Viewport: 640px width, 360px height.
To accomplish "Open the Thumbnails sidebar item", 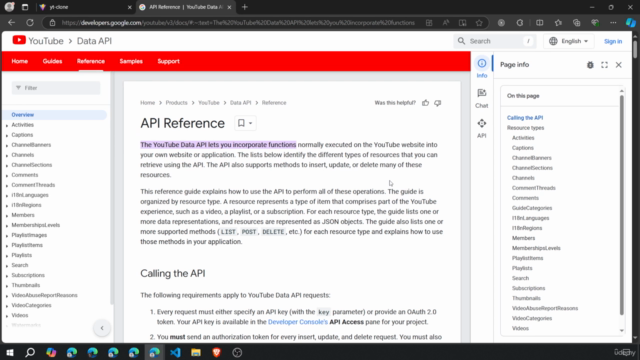I will click(x=26, y=285).
